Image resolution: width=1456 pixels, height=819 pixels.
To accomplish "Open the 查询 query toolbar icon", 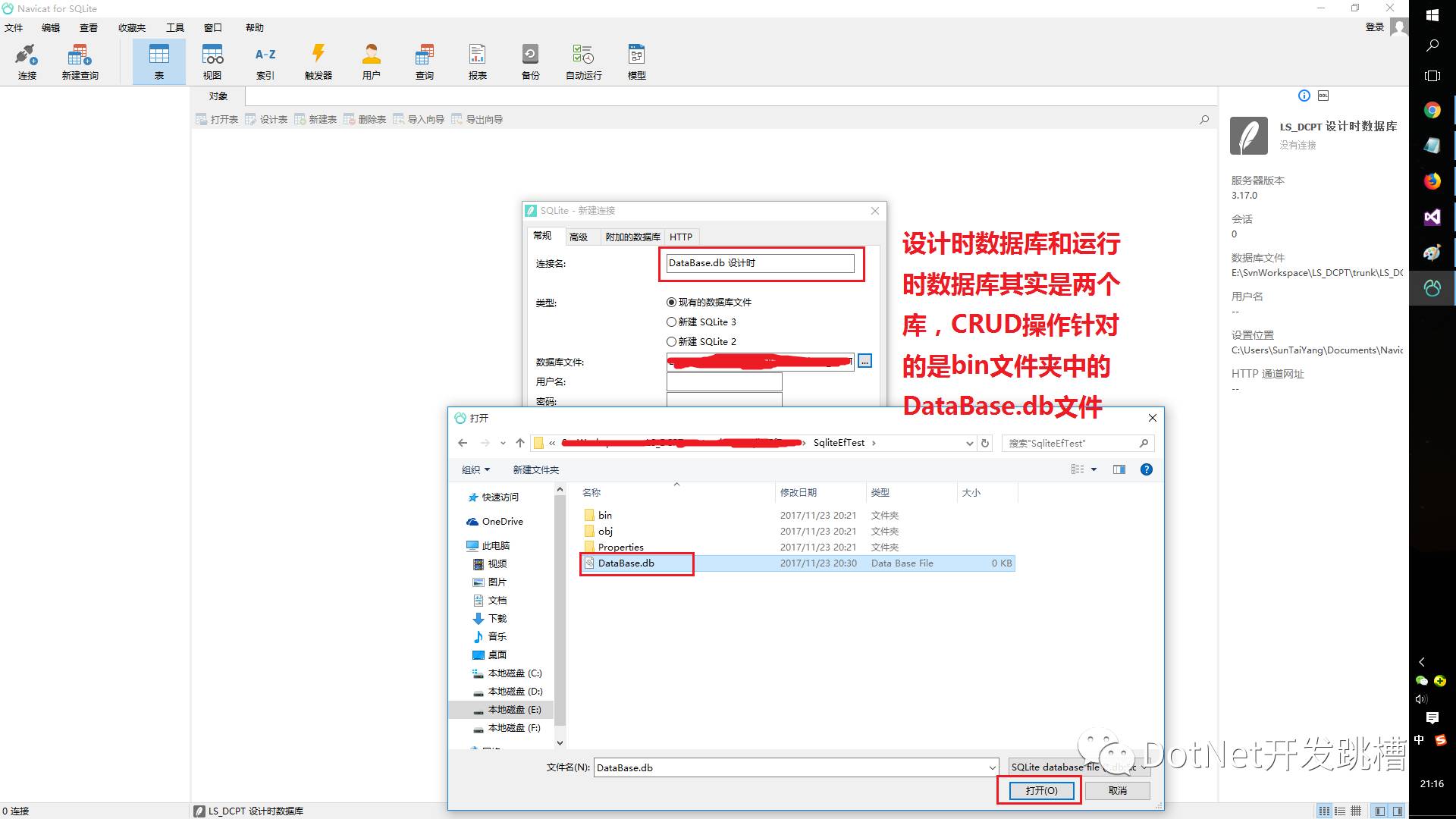I will 425,61.
